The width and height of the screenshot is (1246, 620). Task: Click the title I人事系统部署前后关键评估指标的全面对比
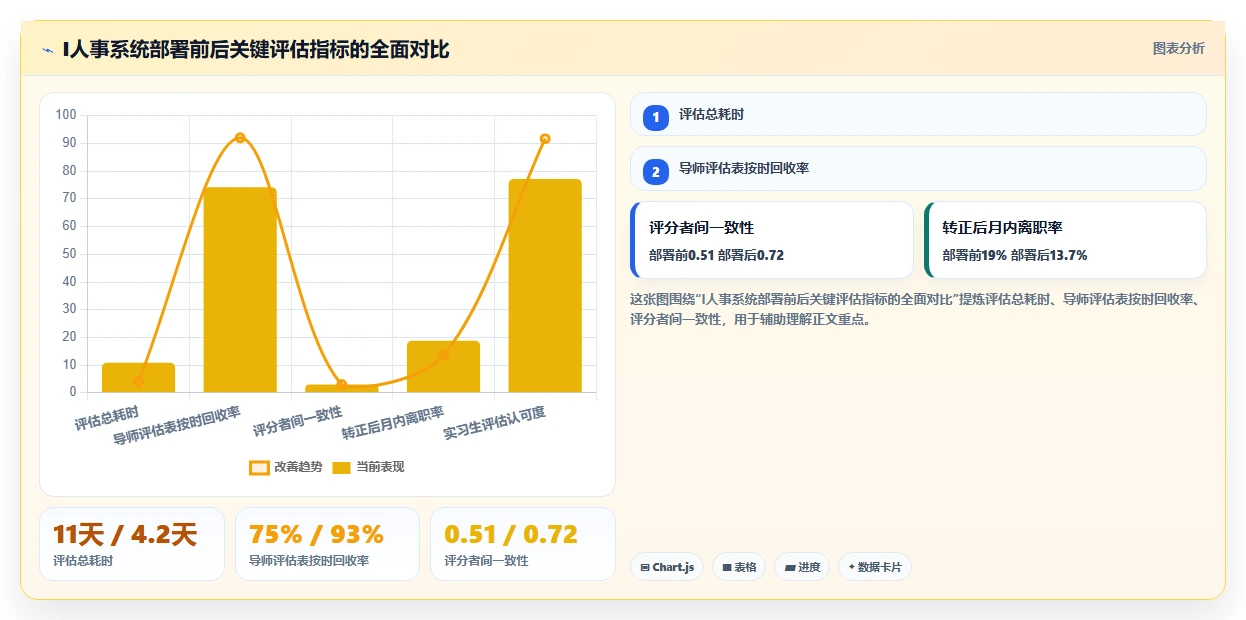point(256,49)
